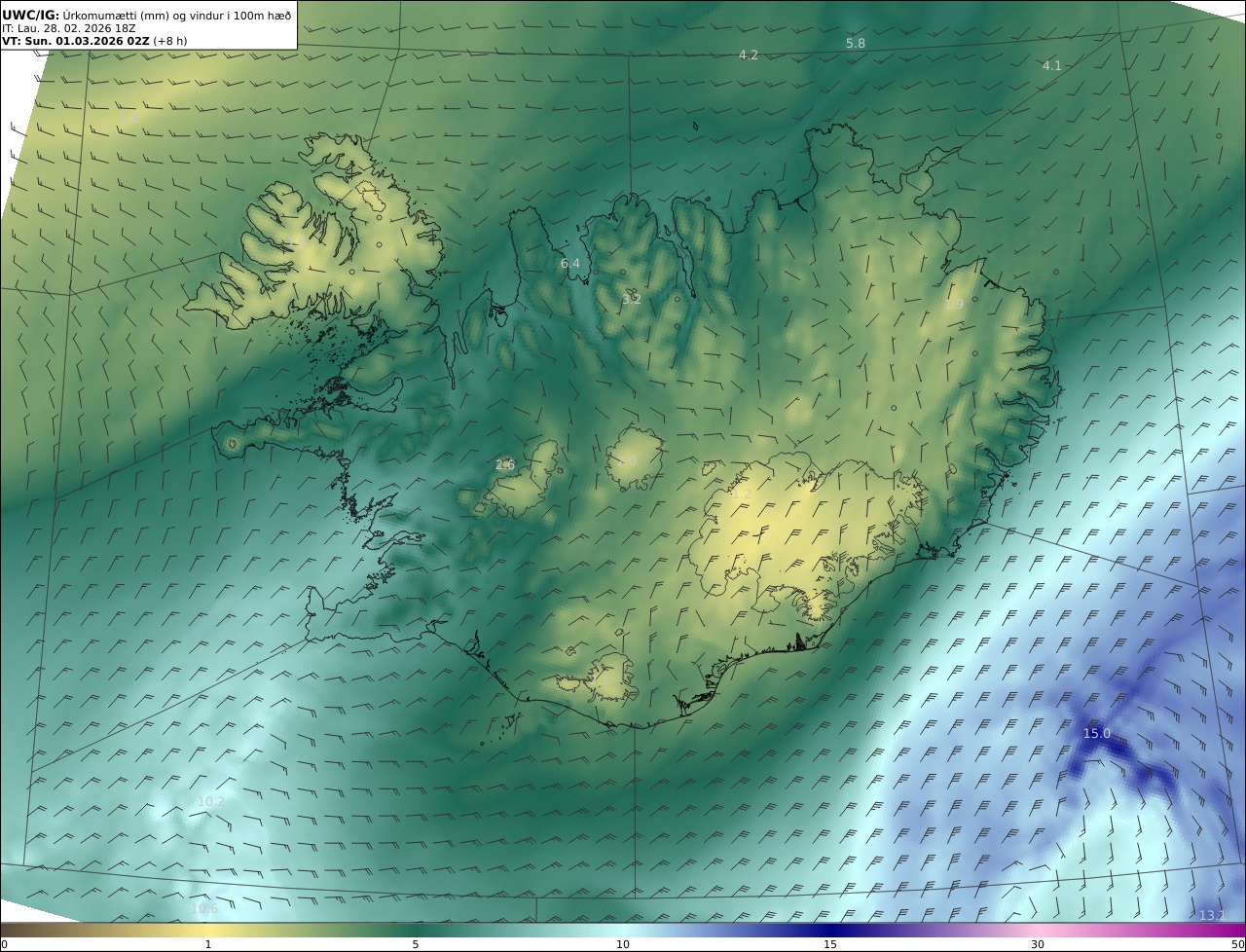Click the IT initial time line

[68, 28]
